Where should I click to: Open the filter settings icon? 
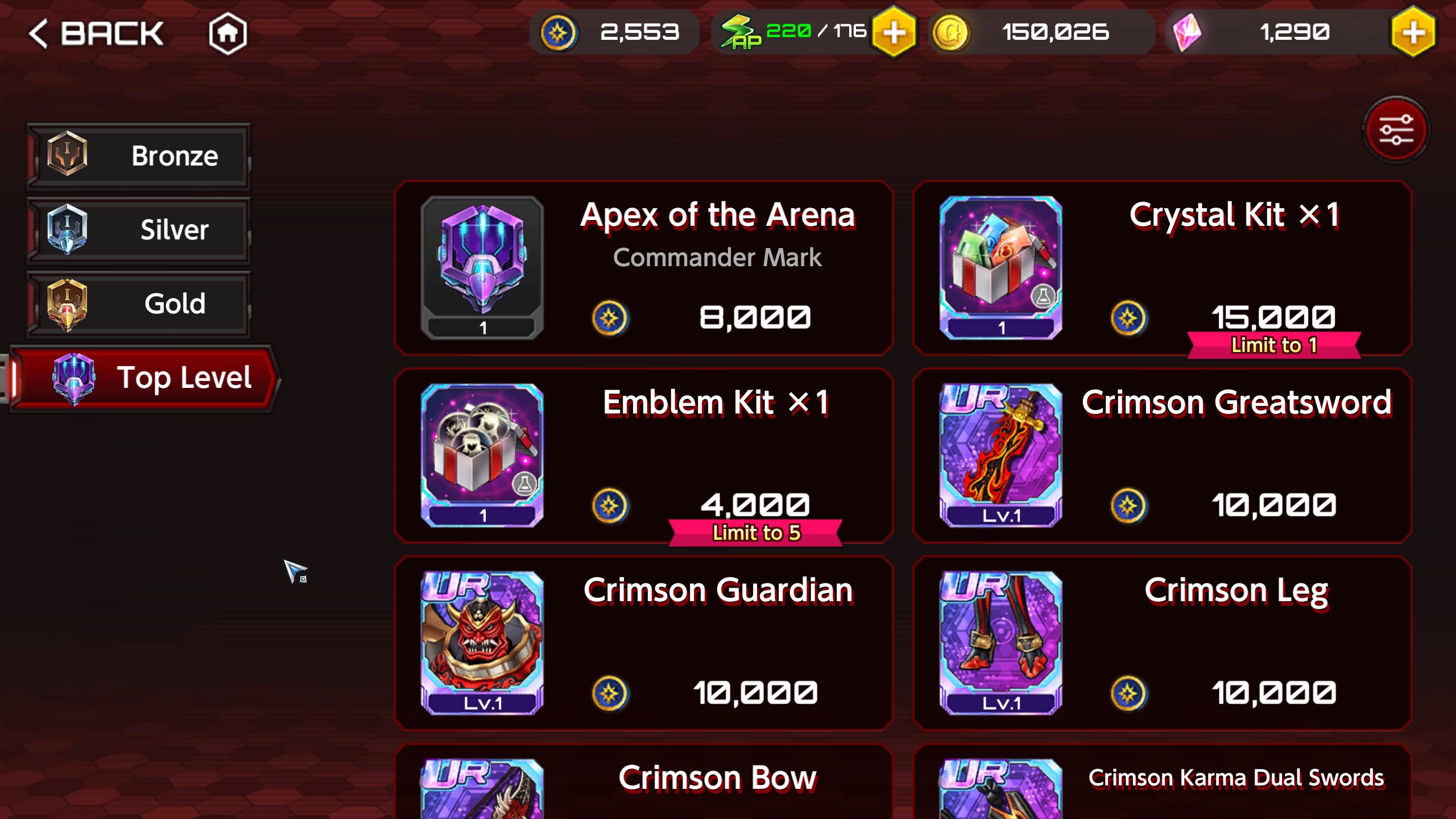(x=1396, y=130)
